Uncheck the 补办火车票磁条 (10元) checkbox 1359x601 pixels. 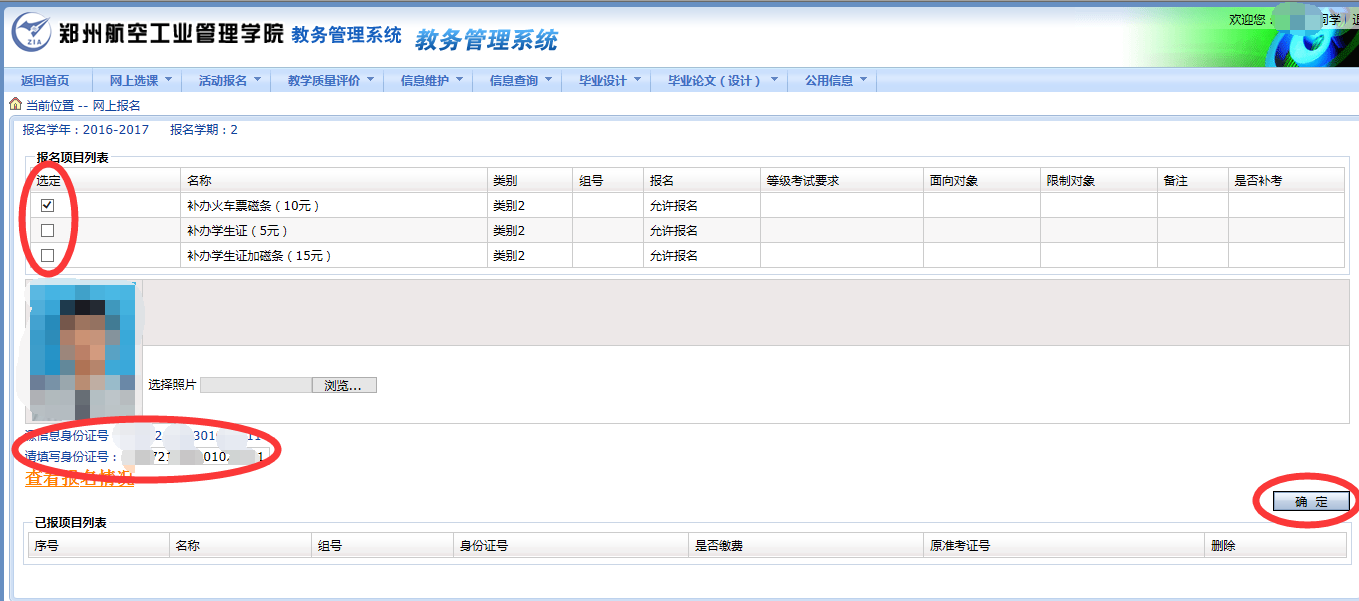47,205
